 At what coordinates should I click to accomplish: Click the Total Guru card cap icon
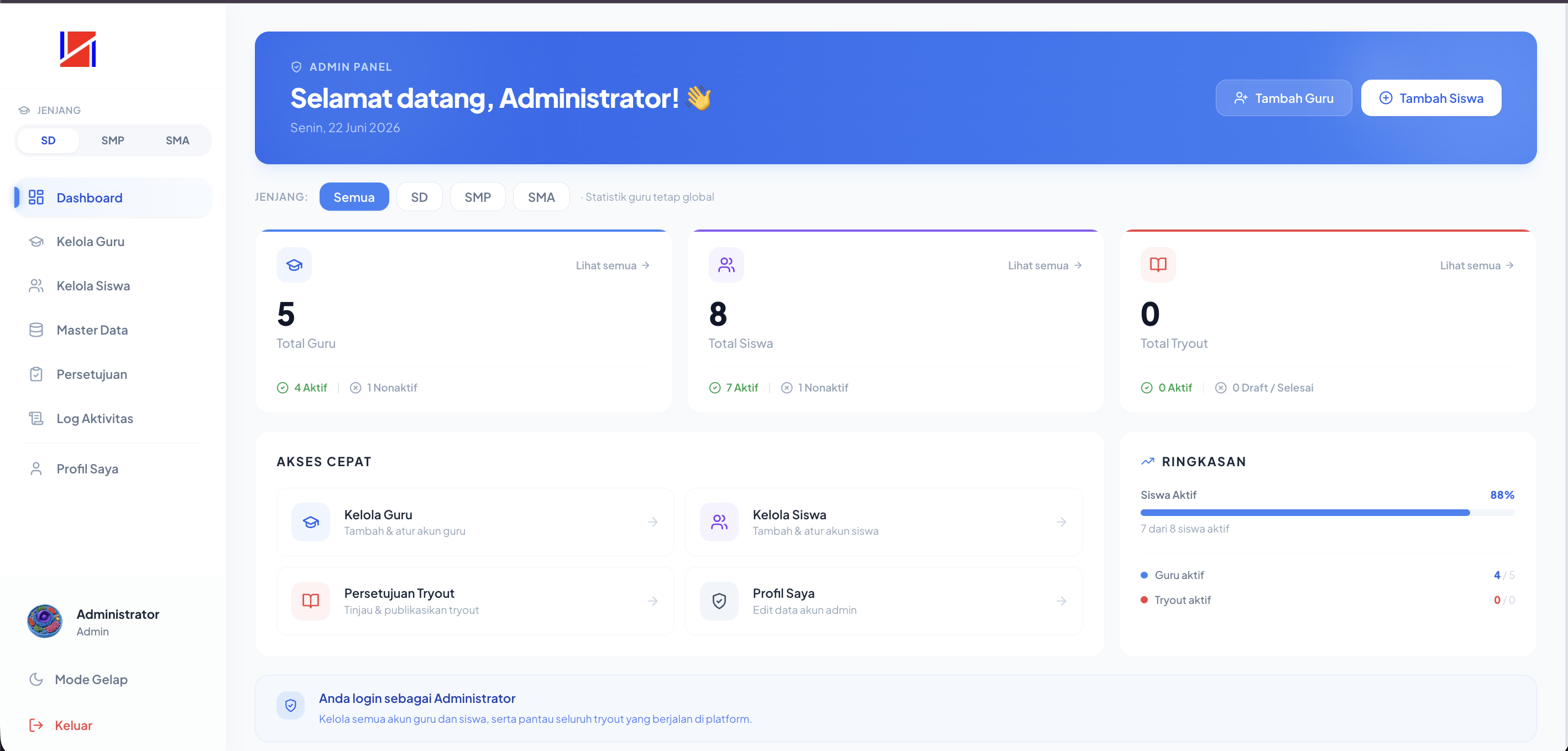(294, 265)
